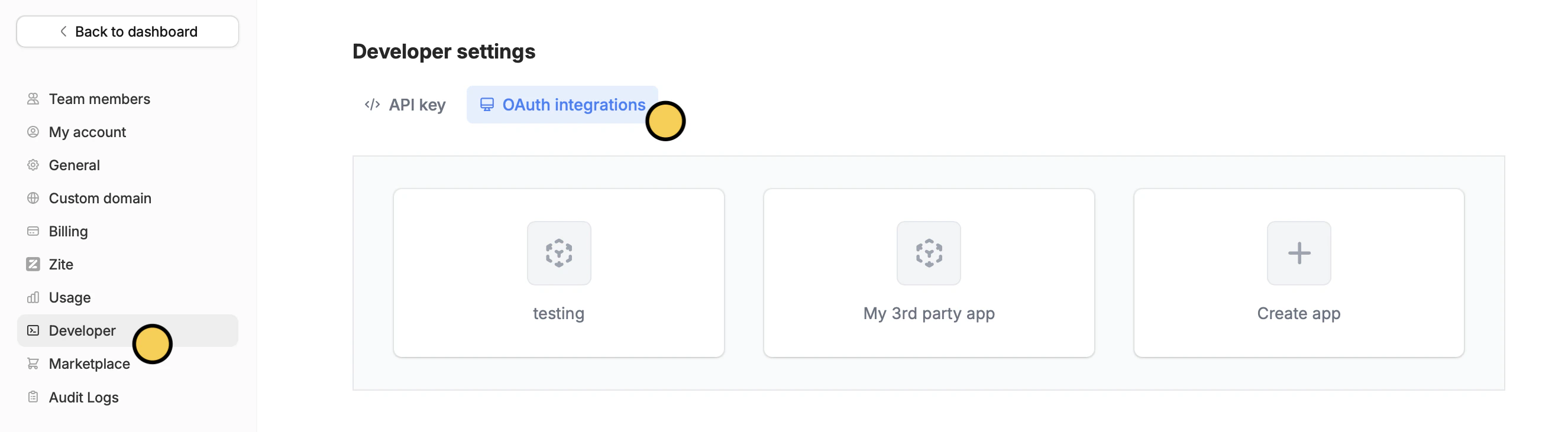
Task: Select the OAuth integrations tab
Action: [x=561, y=105]
